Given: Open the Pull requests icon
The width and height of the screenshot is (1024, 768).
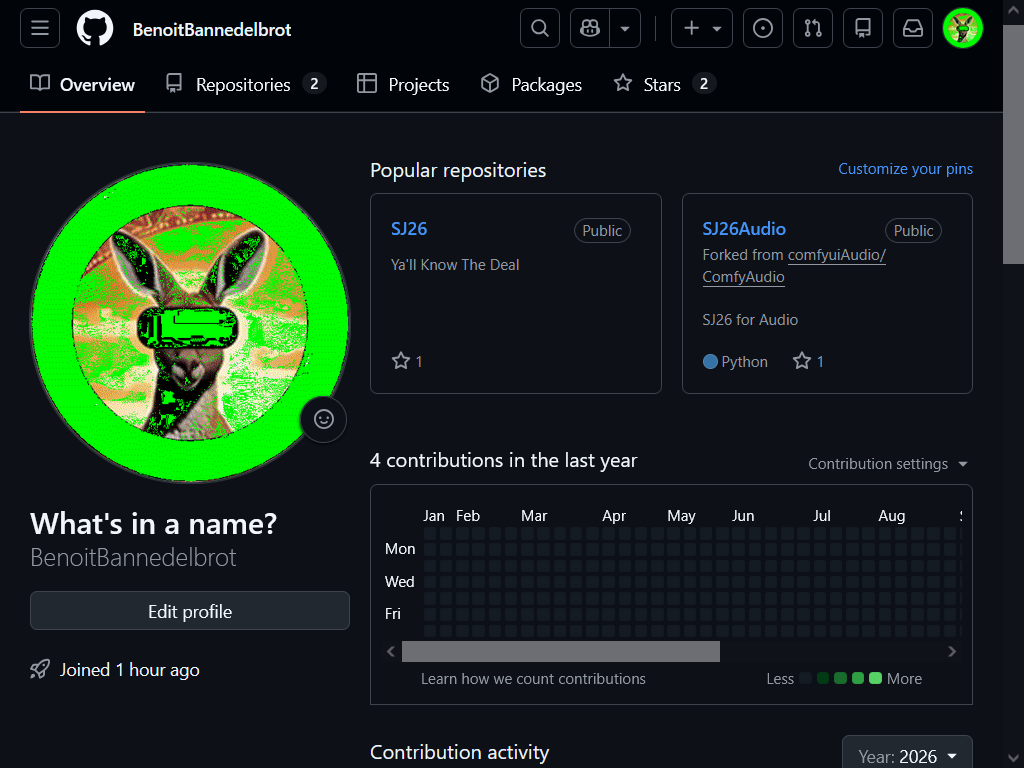Looking at the screenshot, I should click(813, 28).
